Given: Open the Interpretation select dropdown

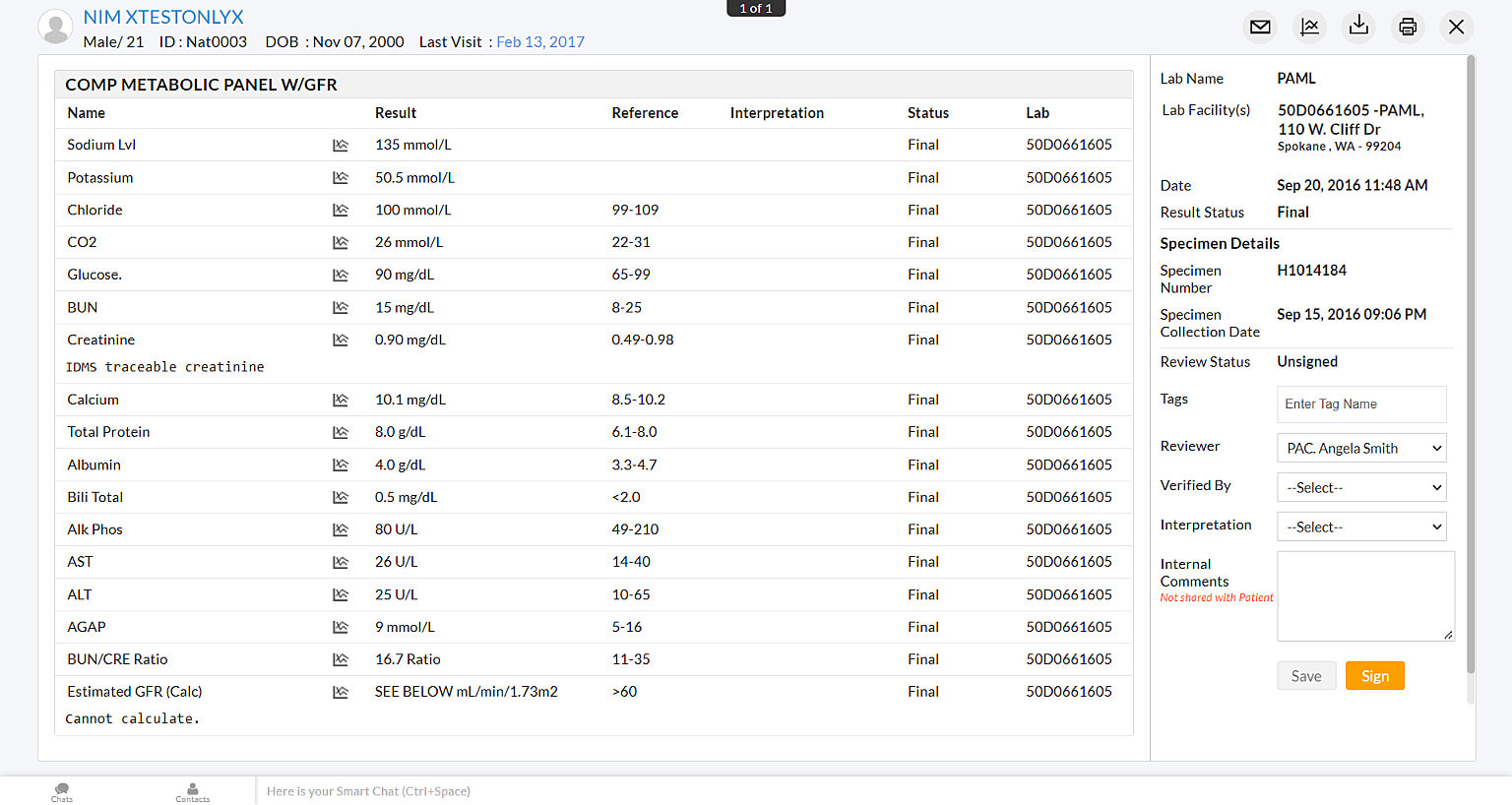Looking at the screenshot, I should point(1361,526).
